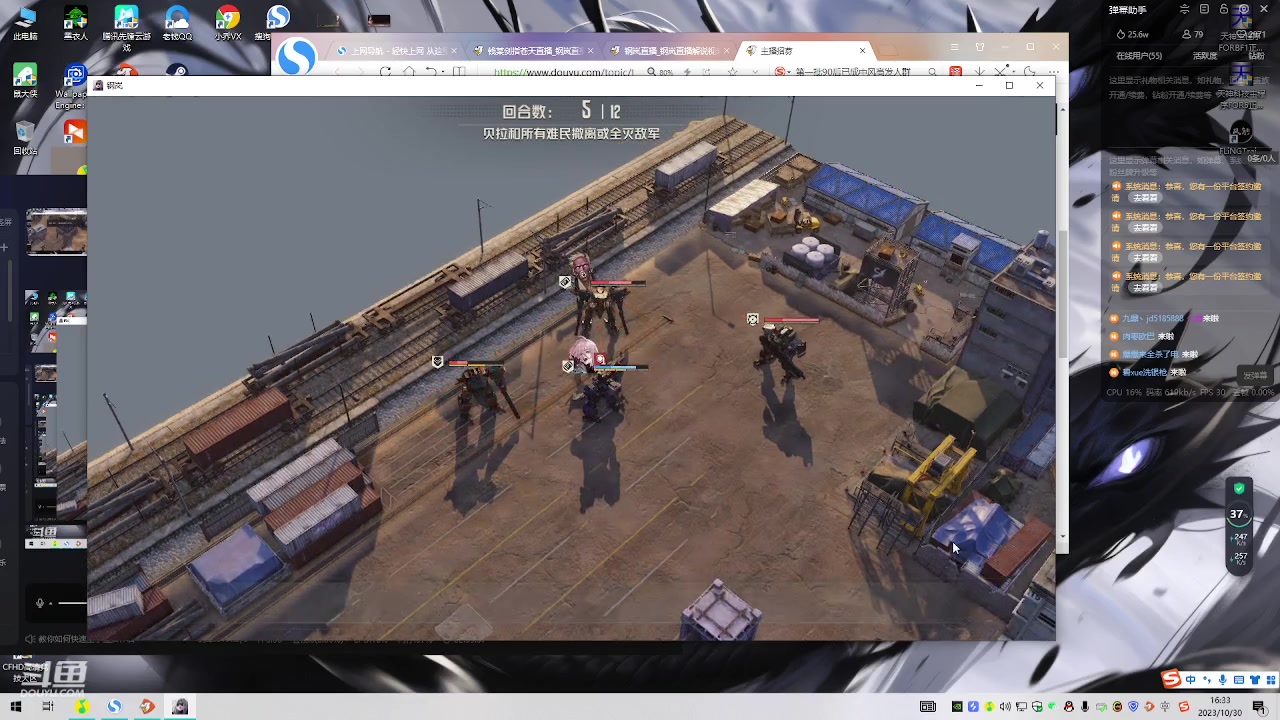Click the browser undo-close arrow icon
The image size is (1280, 720).
432,72
